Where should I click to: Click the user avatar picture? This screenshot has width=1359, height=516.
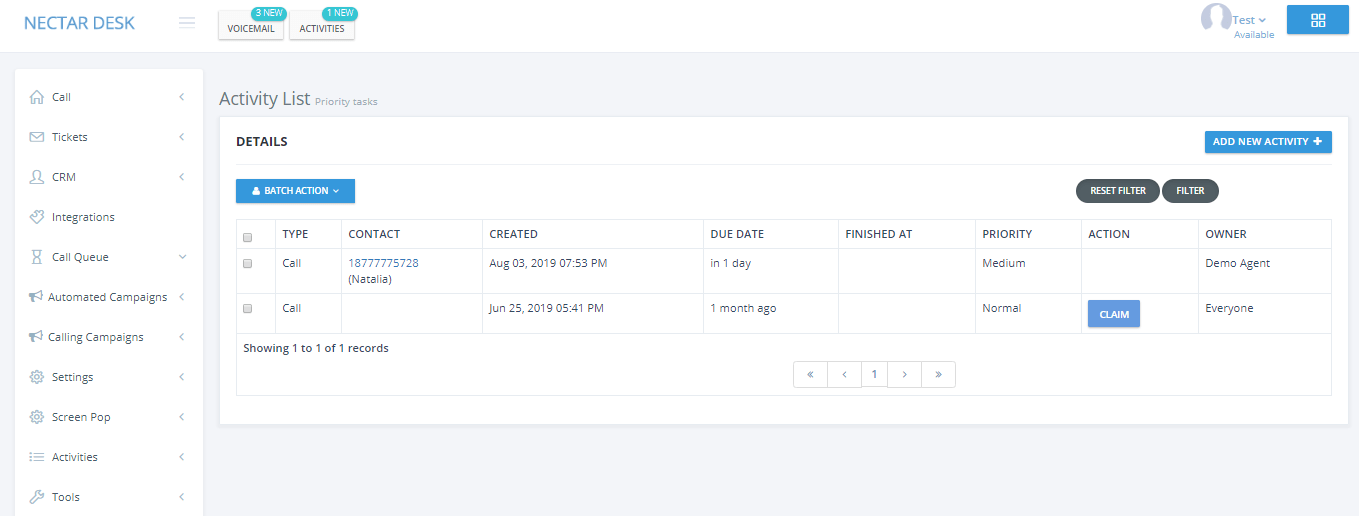(x=1216, y=19)
